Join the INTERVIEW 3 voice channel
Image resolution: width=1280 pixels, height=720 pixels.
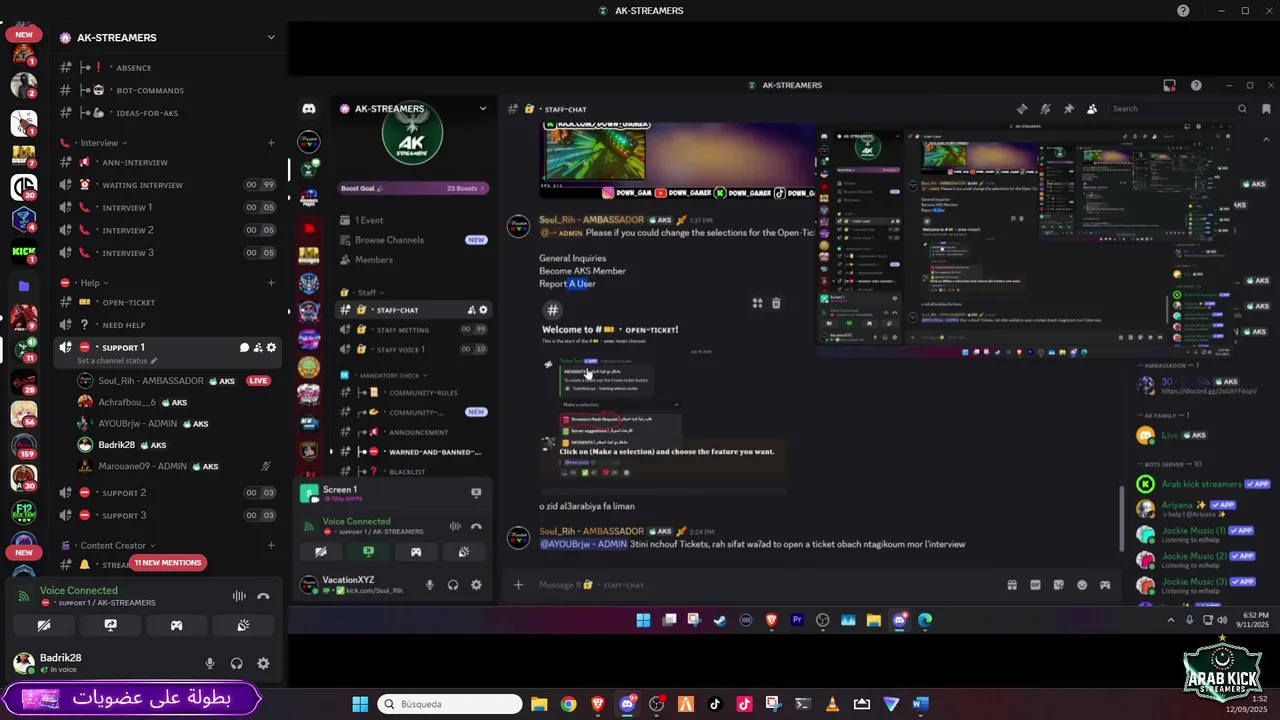[x=167, y=253]
